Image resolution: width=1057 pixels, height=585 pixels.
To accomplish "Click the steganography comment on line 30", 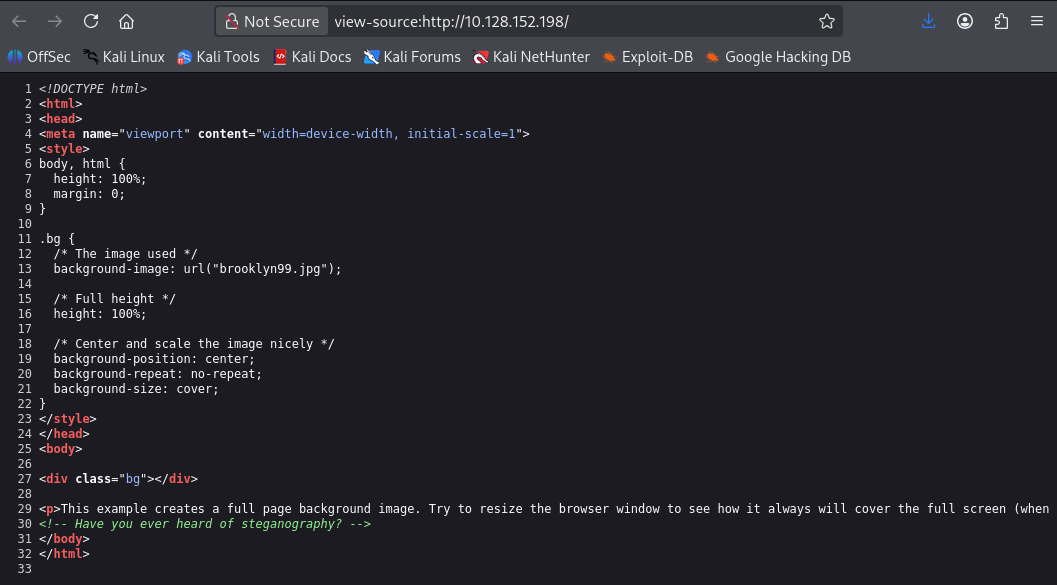I will coord(205,524).
